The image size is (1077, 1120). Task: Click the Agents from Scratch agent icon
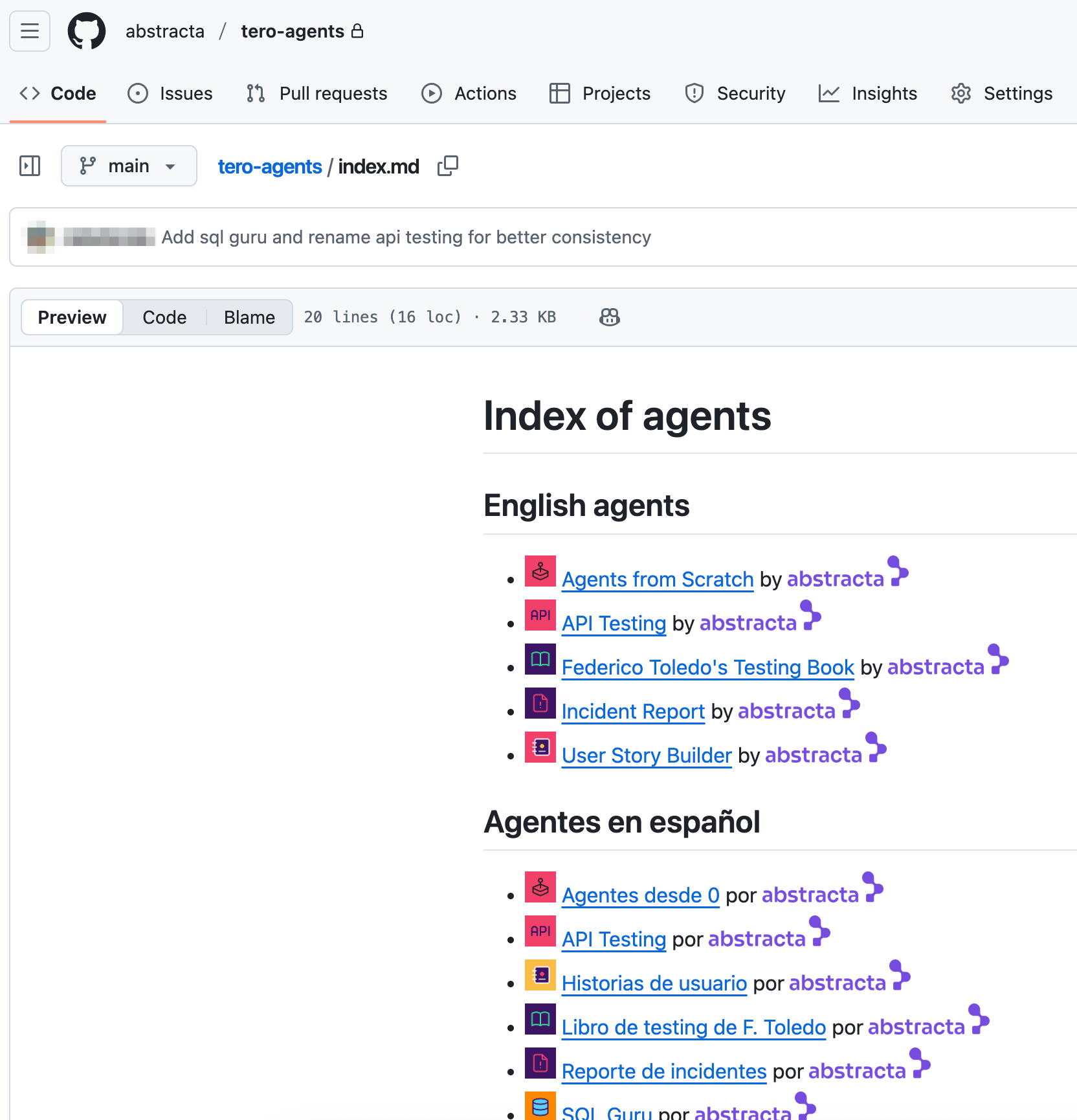(x=540, y=571)
